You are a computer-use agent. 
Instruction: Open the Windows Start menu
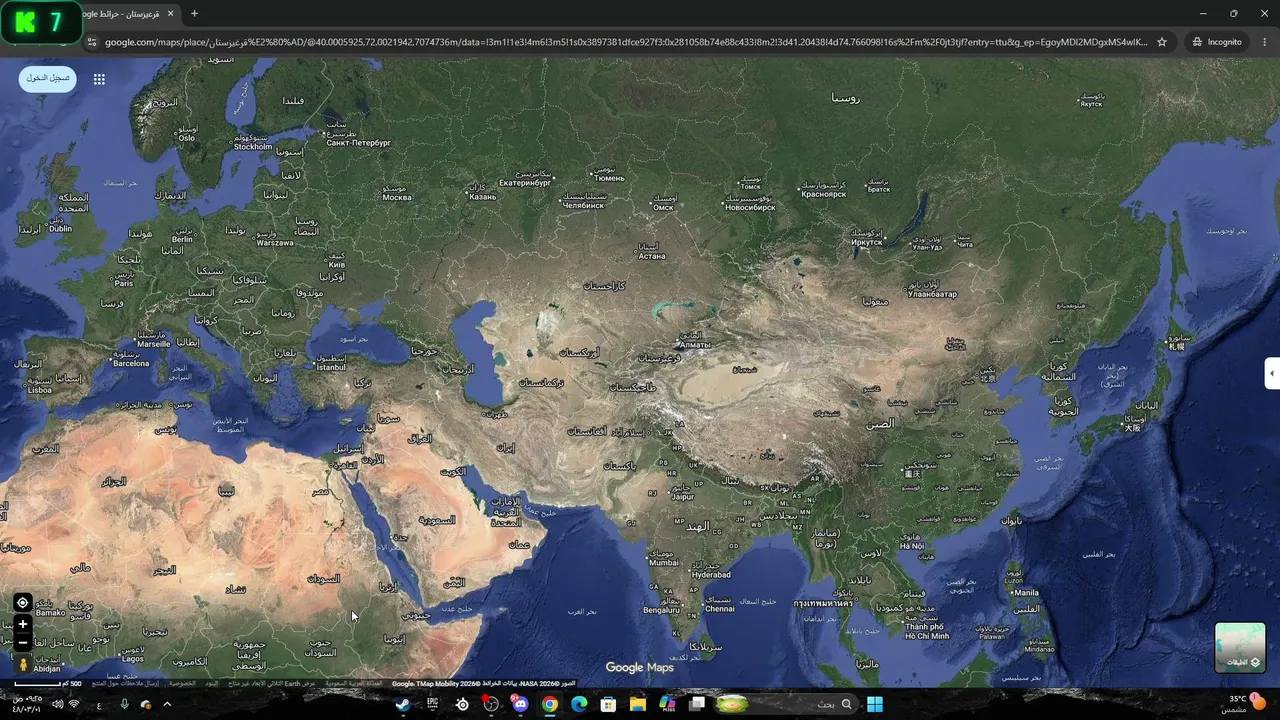(875, 704)
